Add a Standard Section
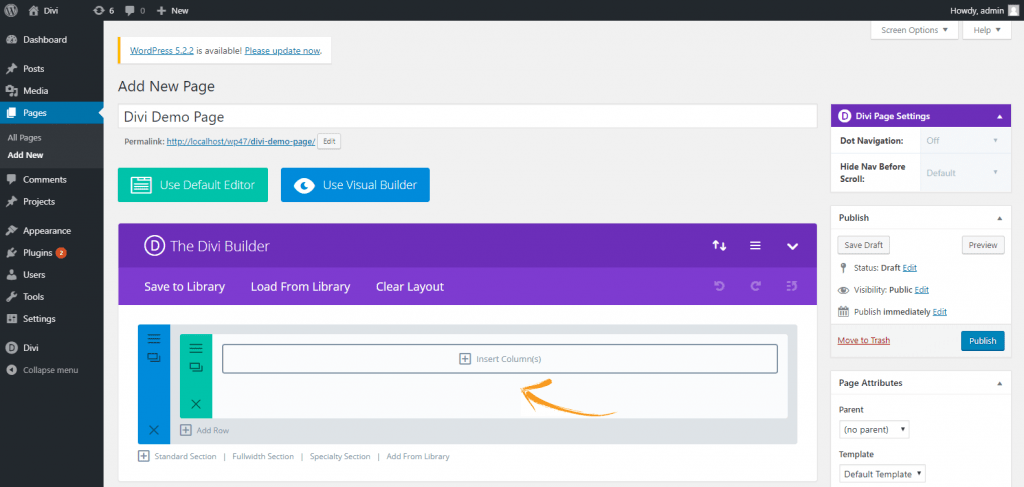The image size is (1024, 487). (x=177, y=456)
